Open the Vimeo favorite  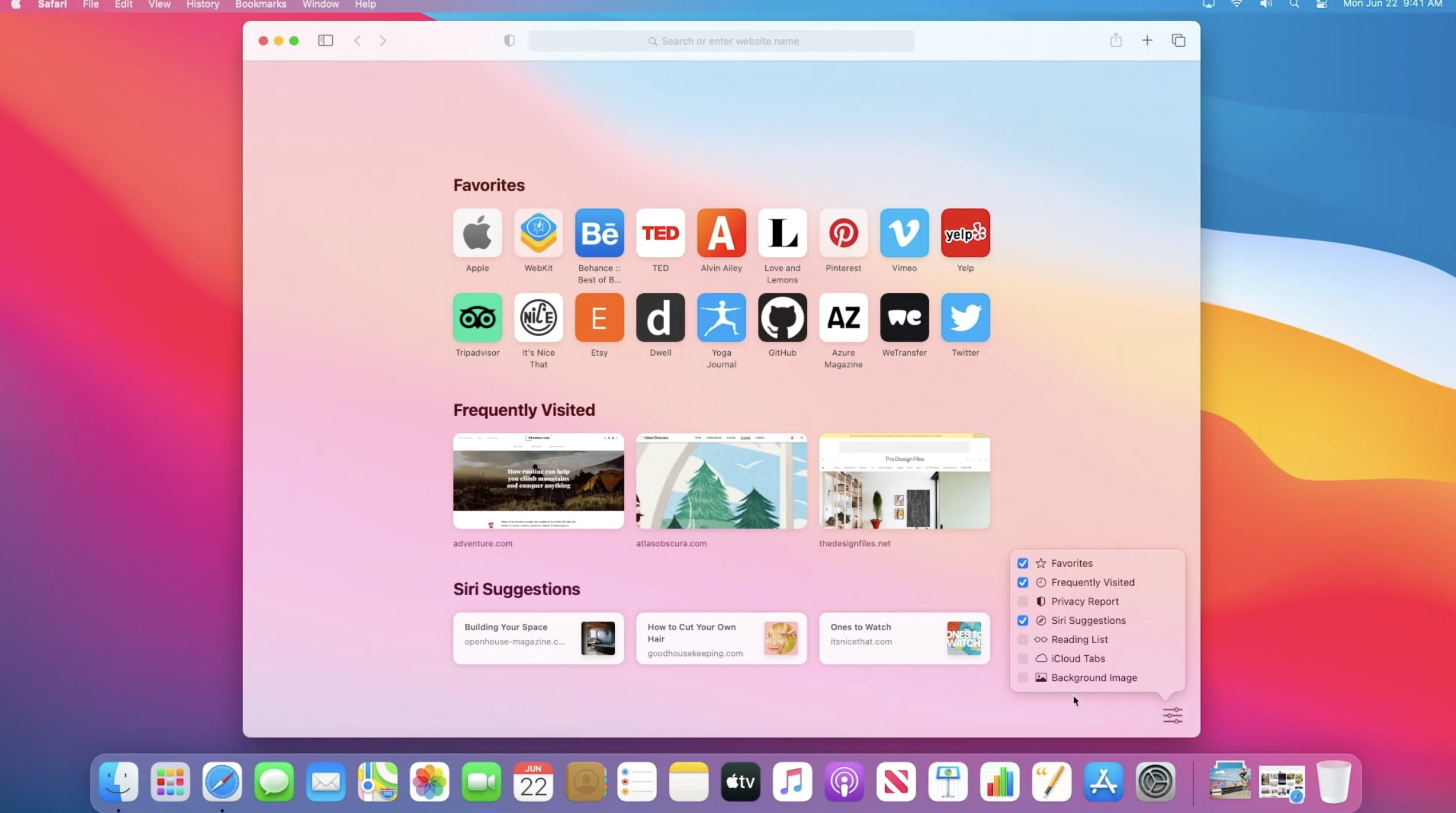tap(904, 233)
